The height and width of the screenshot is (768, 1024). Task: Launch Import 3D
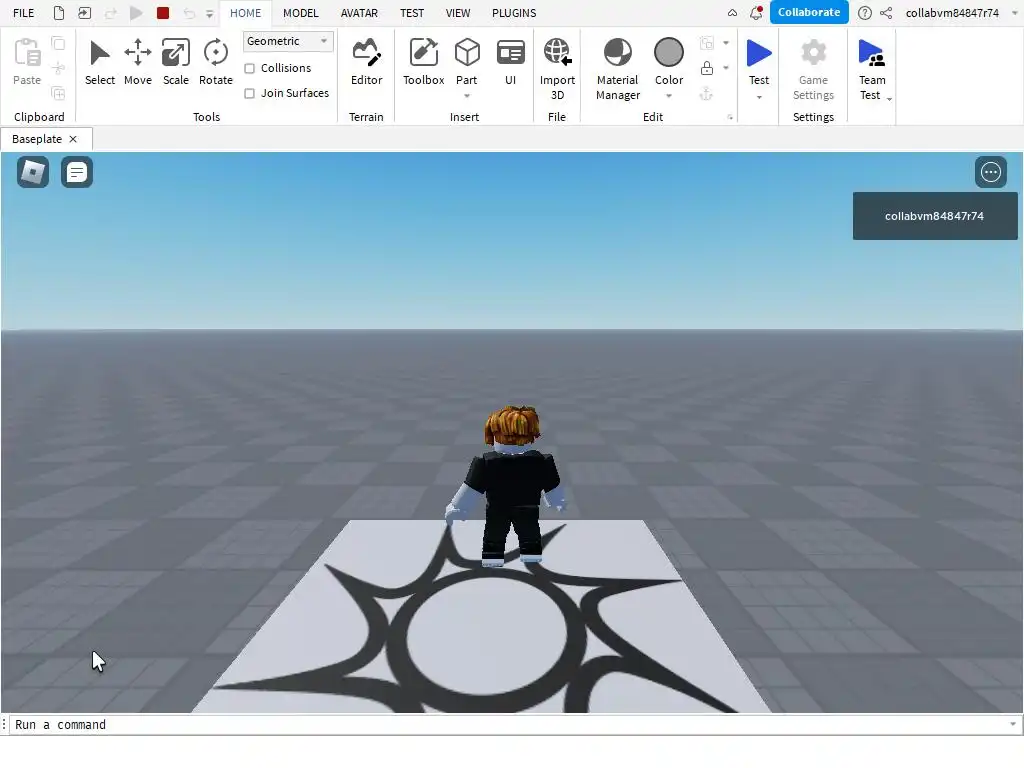click(x=557, y=69)
